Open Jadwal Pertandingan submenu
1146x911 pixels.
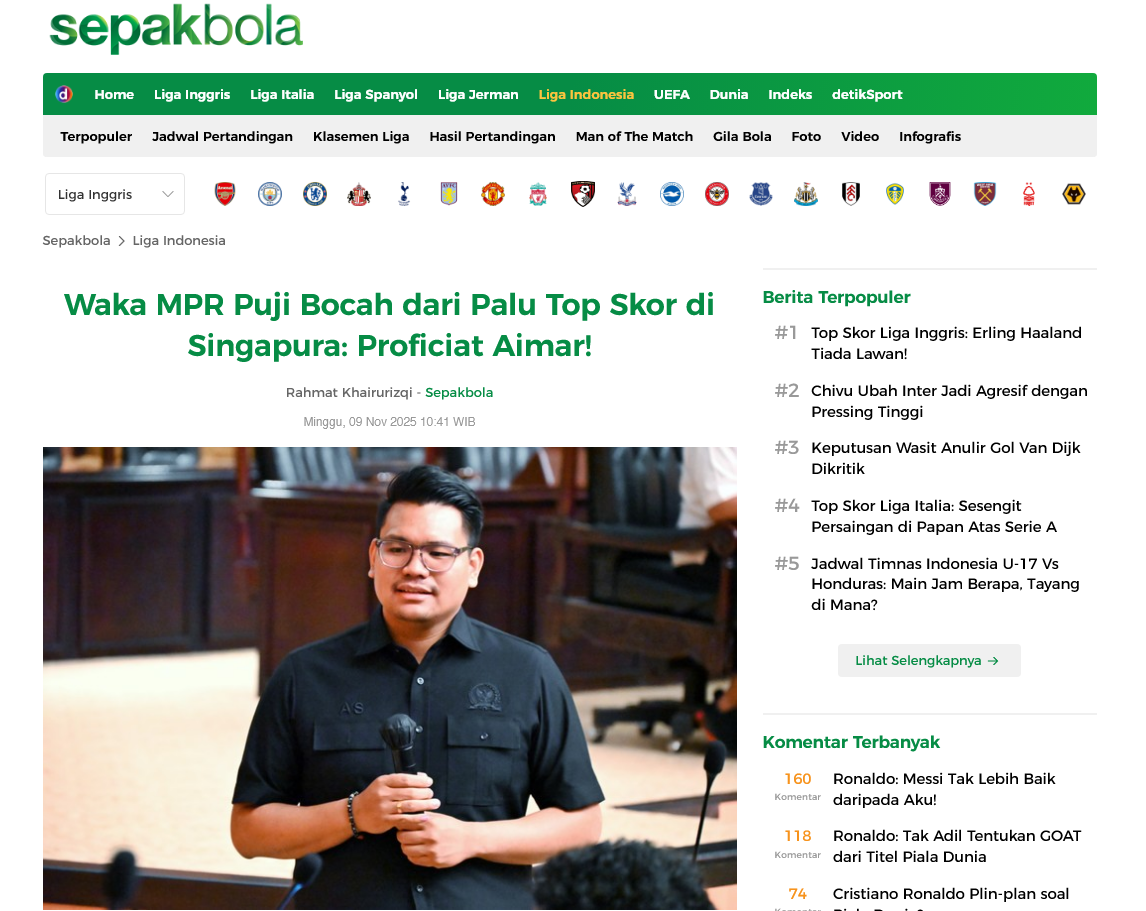(x=222, y=136)
